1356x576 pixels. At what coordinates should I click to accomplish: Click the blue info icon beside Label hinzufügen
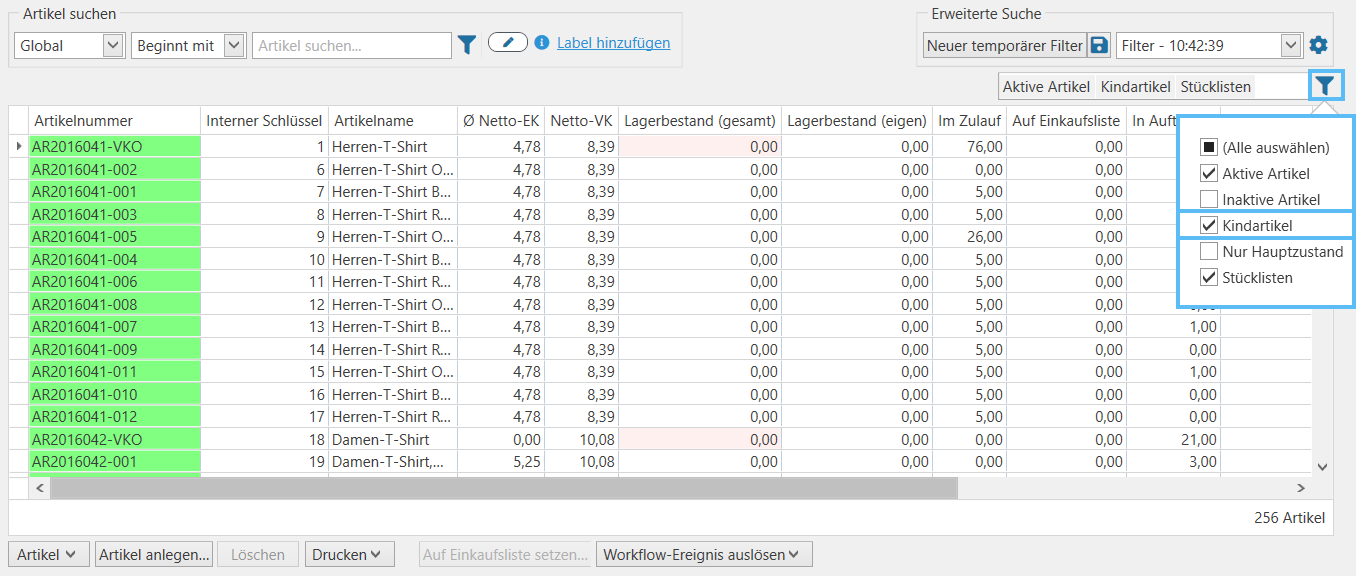(542, 43)
